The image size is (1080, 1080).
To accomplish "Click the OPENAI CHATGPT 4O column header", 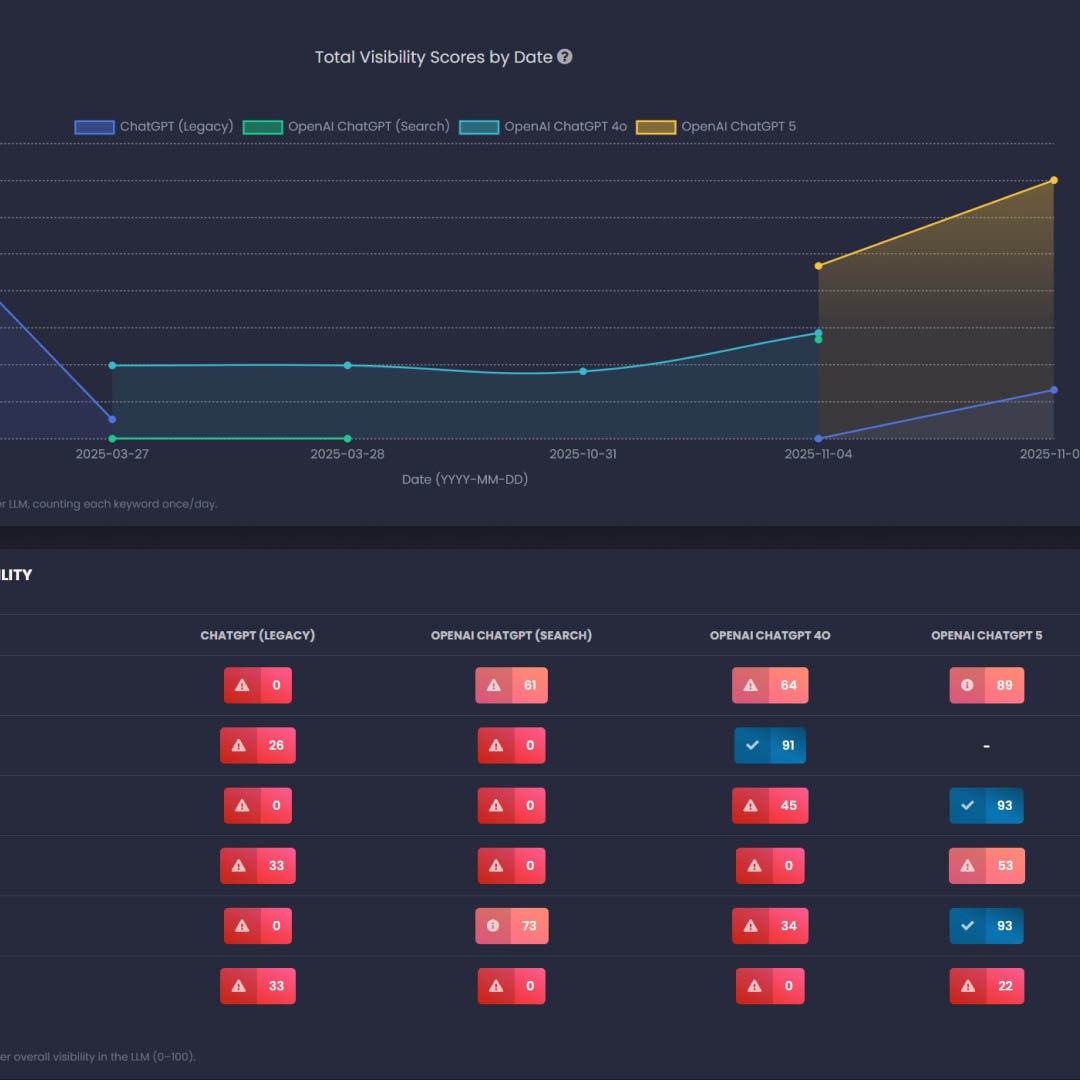I will click(770, 635).
